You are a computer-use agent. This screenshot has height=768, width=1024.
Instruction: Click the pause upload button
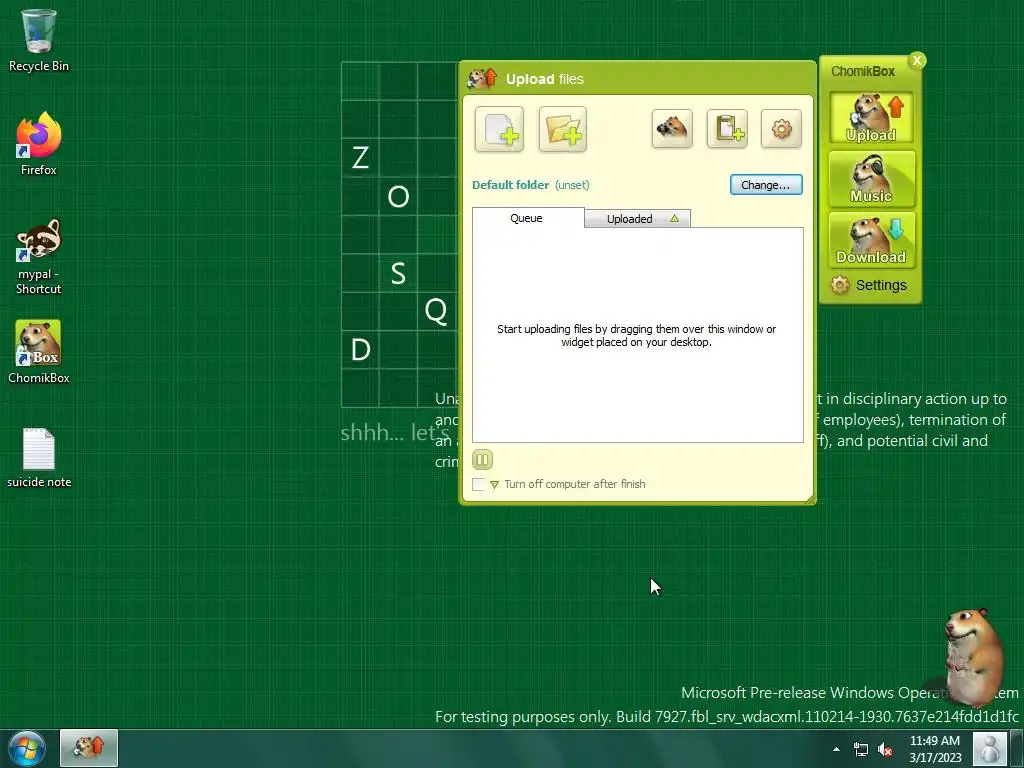pos(482,459)
